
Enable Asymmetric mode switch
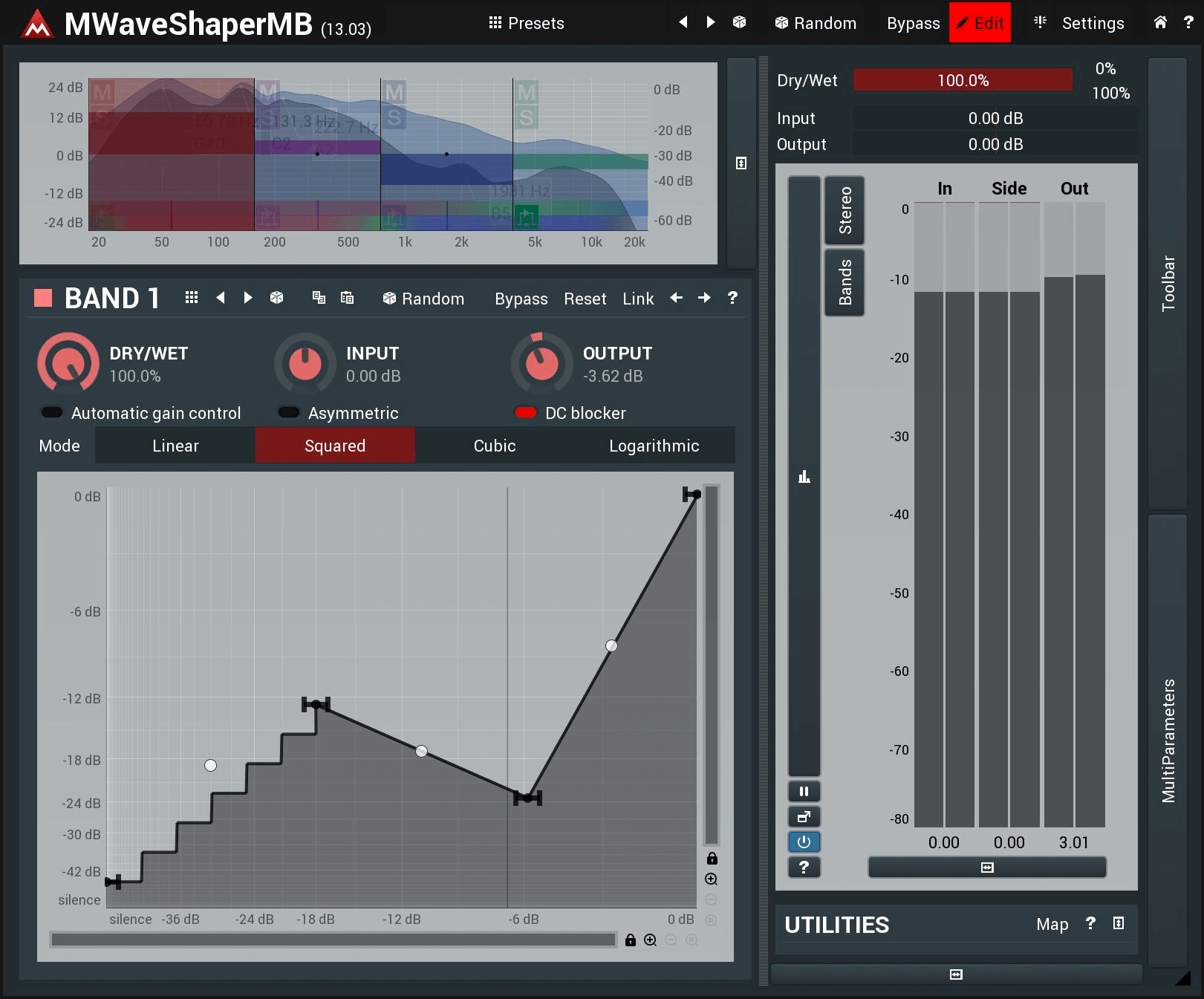289,412
